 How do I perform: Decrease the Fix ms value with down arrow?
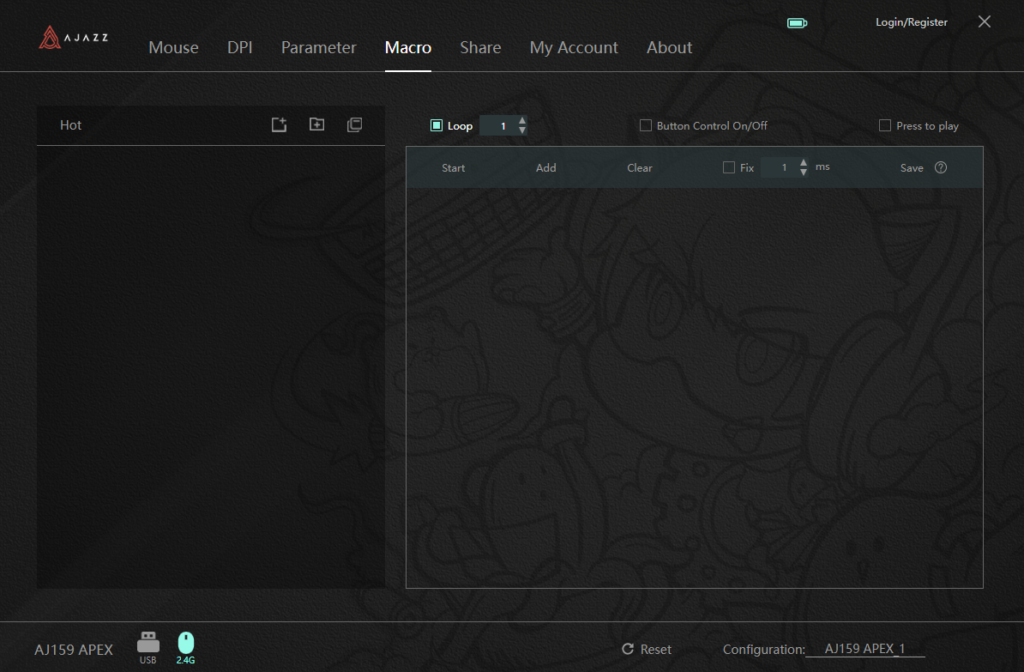pos(804,173)
